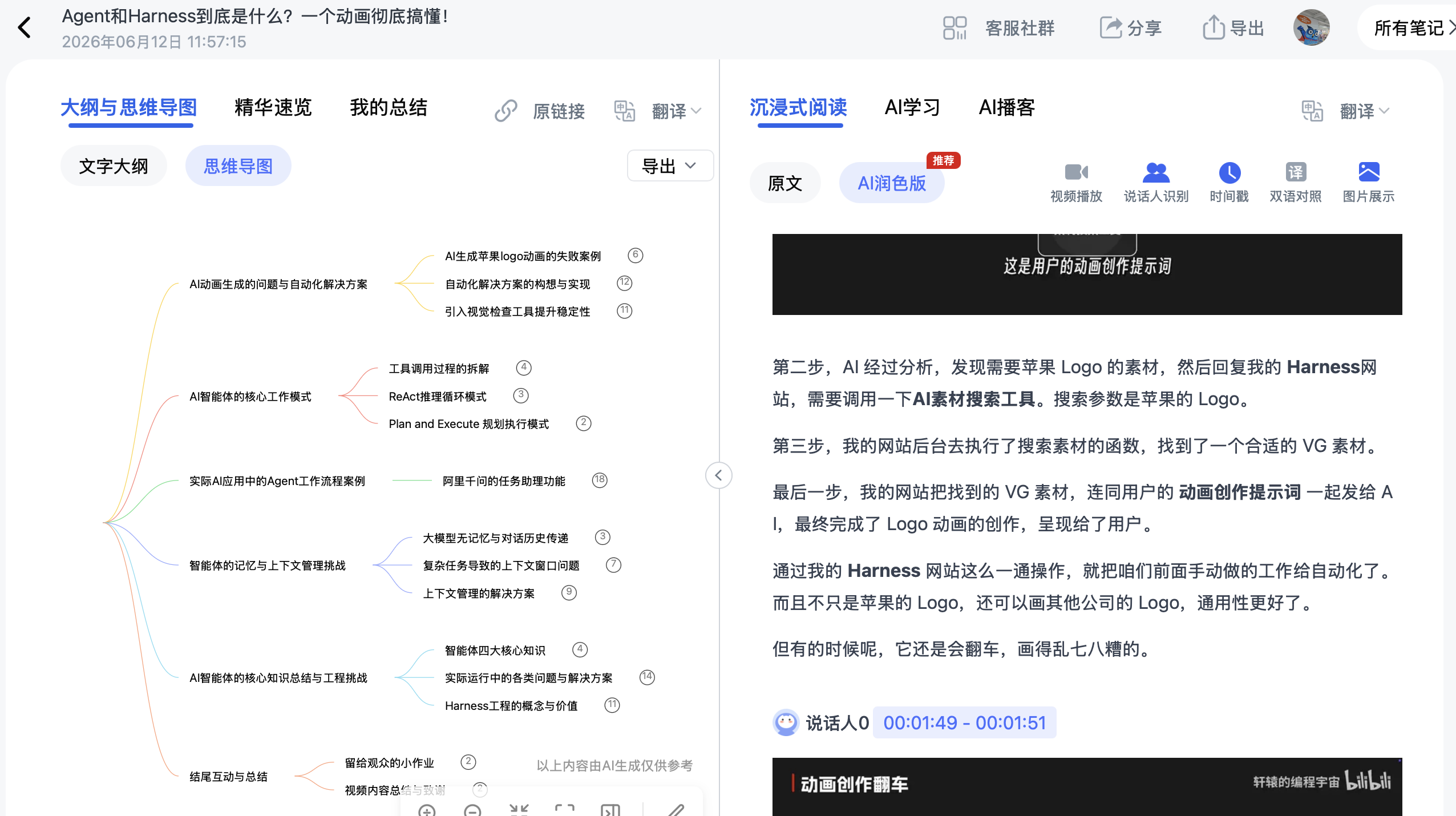Select mind map node ReAct推理循环模式
Image resolution: width=1456 pixels, height=816 pixels.
point(438,396)
